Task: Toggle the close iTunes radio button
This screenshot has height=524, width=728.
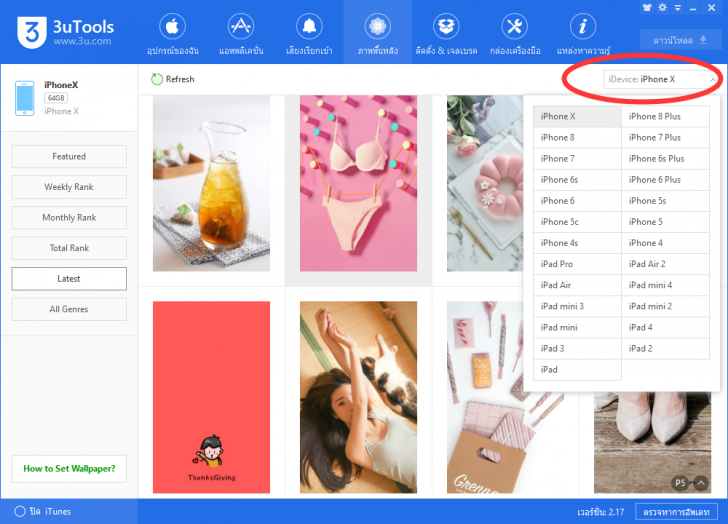Action: point(20,511)
